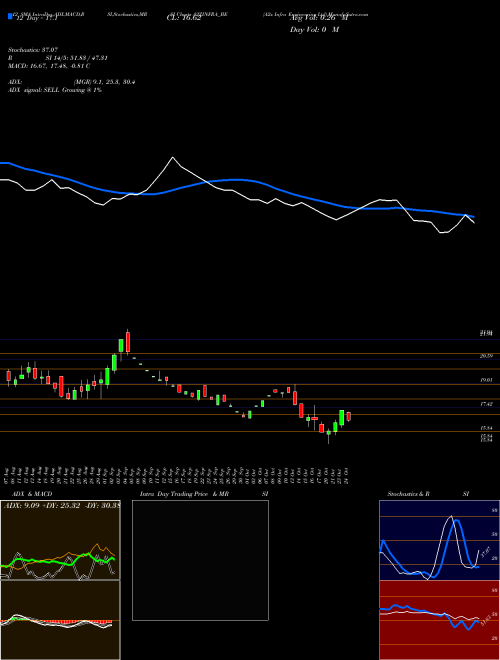Click the '(MGR) 9.1, 25.3, 30.4' ADX values
500x660 pixels.
coord(104,82)
